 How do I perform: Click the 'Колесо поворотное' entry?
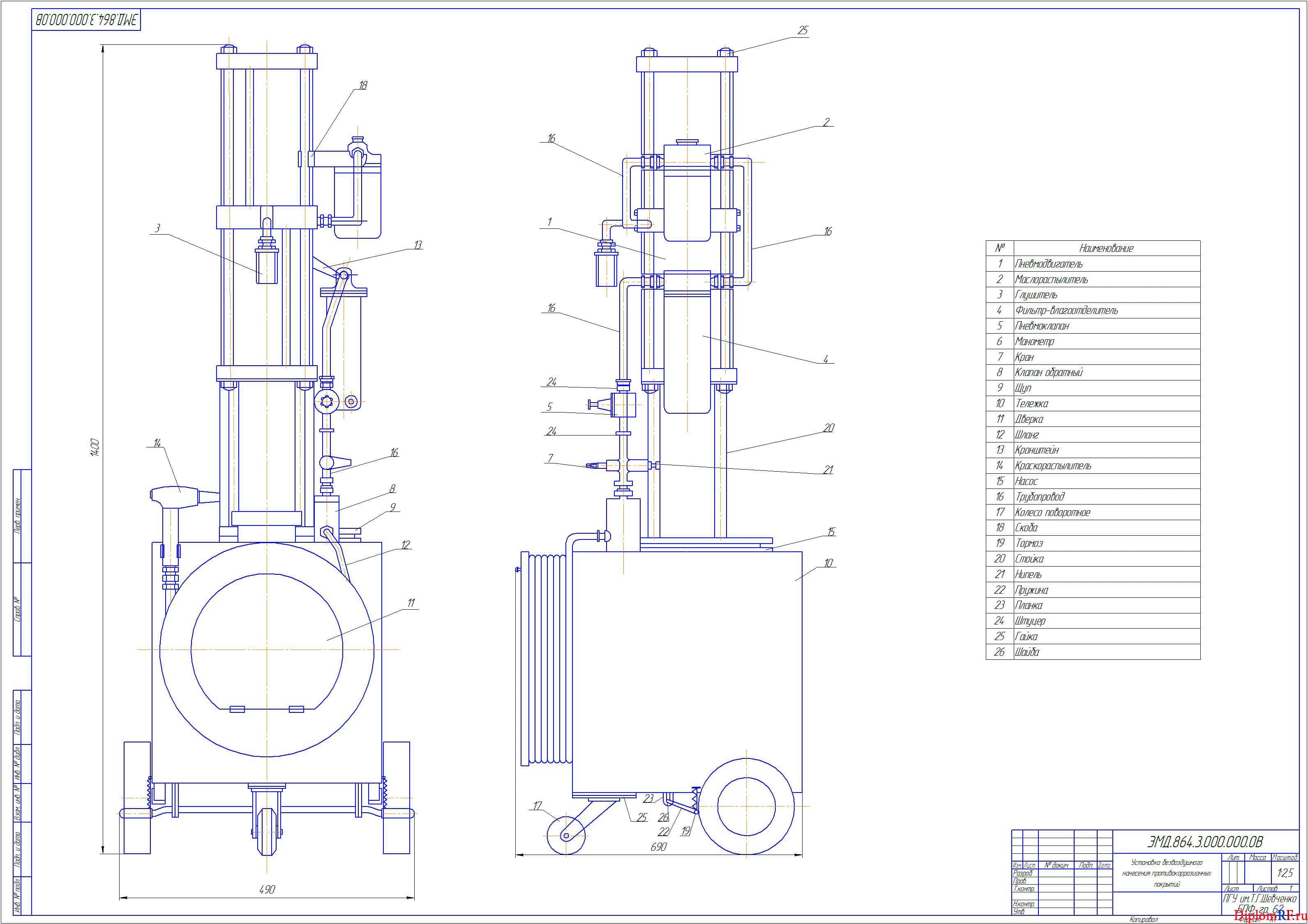coord(1093,512)
